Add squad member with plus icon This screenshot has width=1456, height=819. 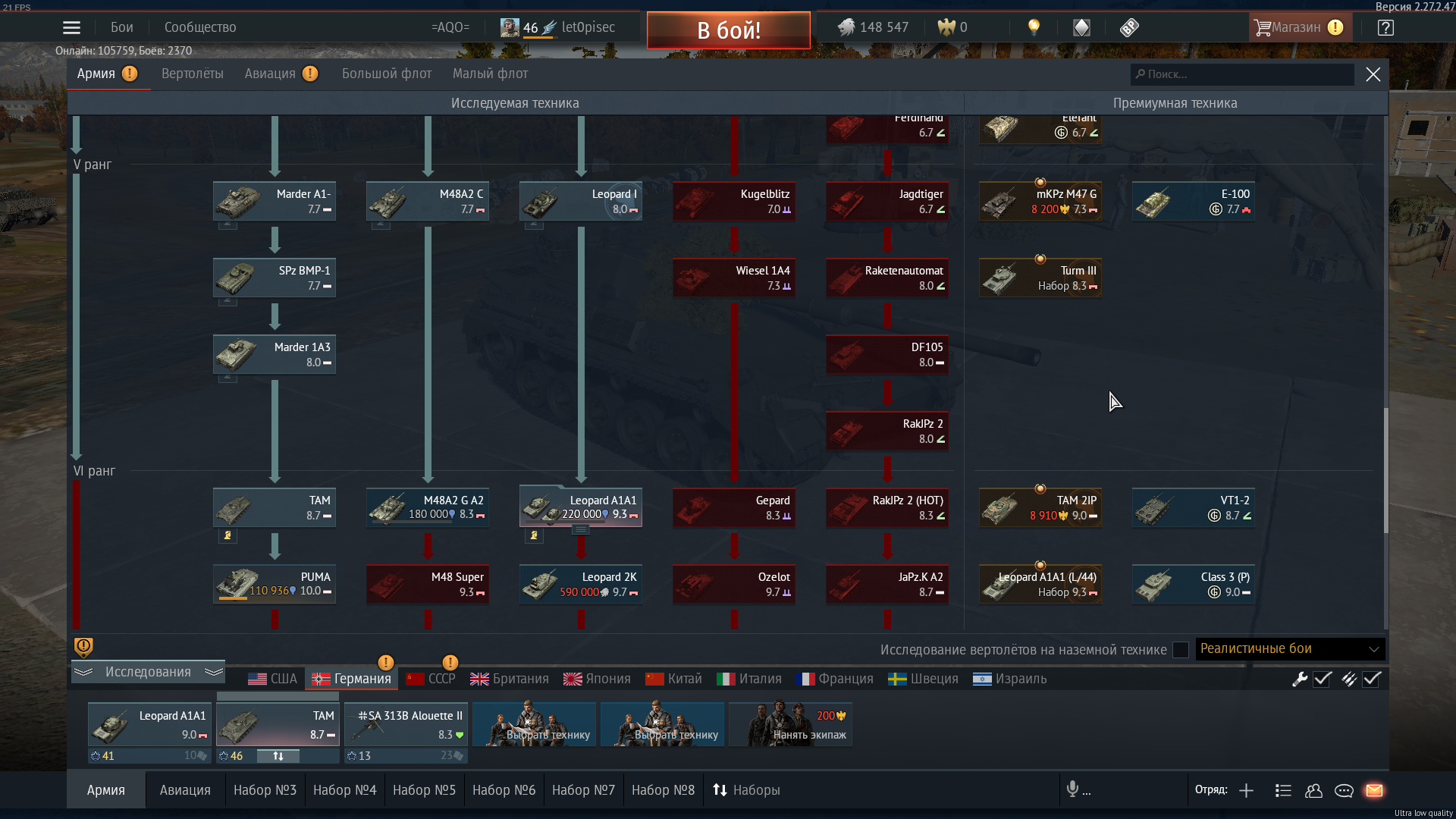click(1246, 790)
